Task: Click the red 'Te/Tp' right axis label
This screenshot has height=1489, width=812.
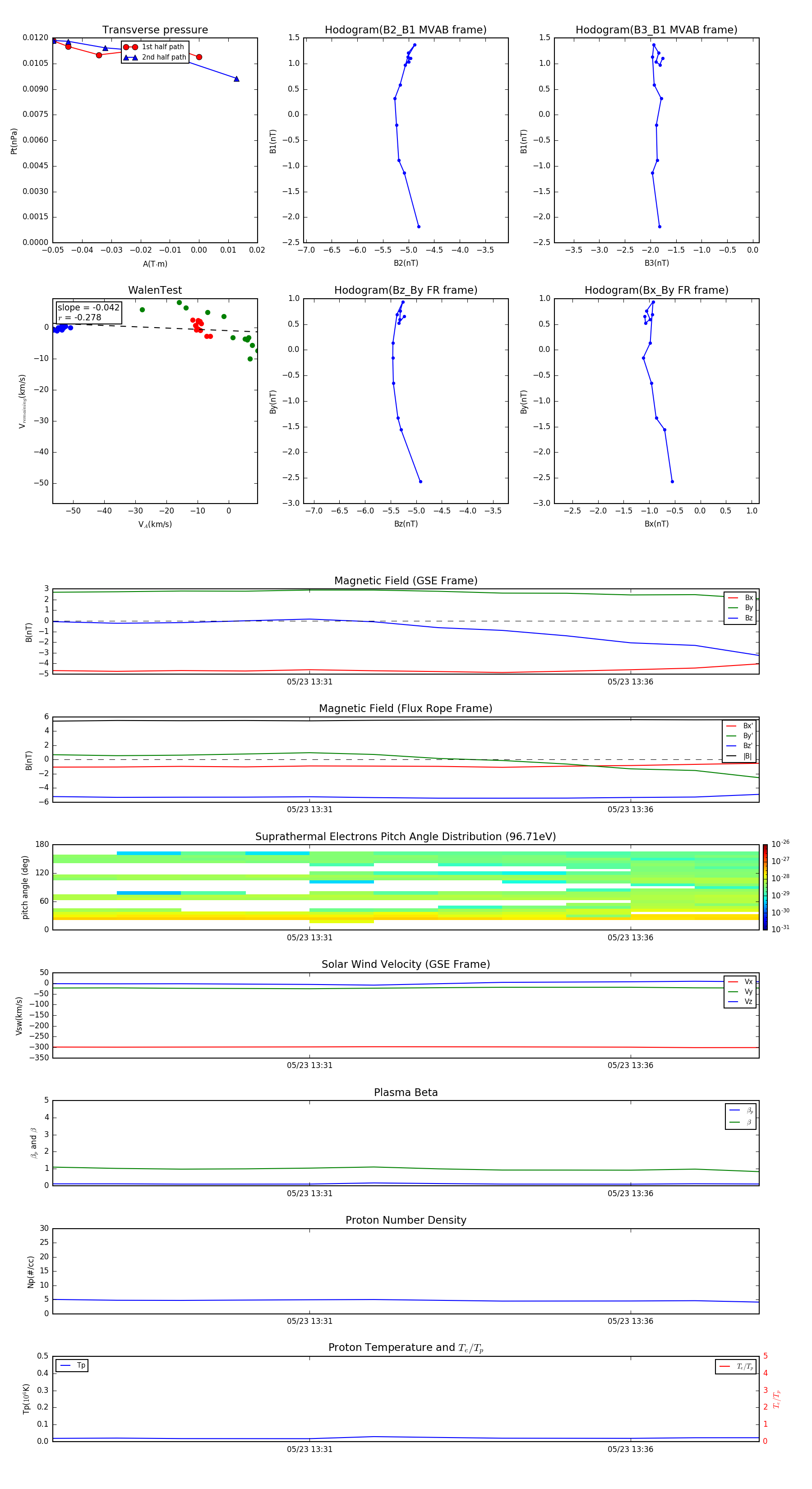Action: [x=777, y=1399]
